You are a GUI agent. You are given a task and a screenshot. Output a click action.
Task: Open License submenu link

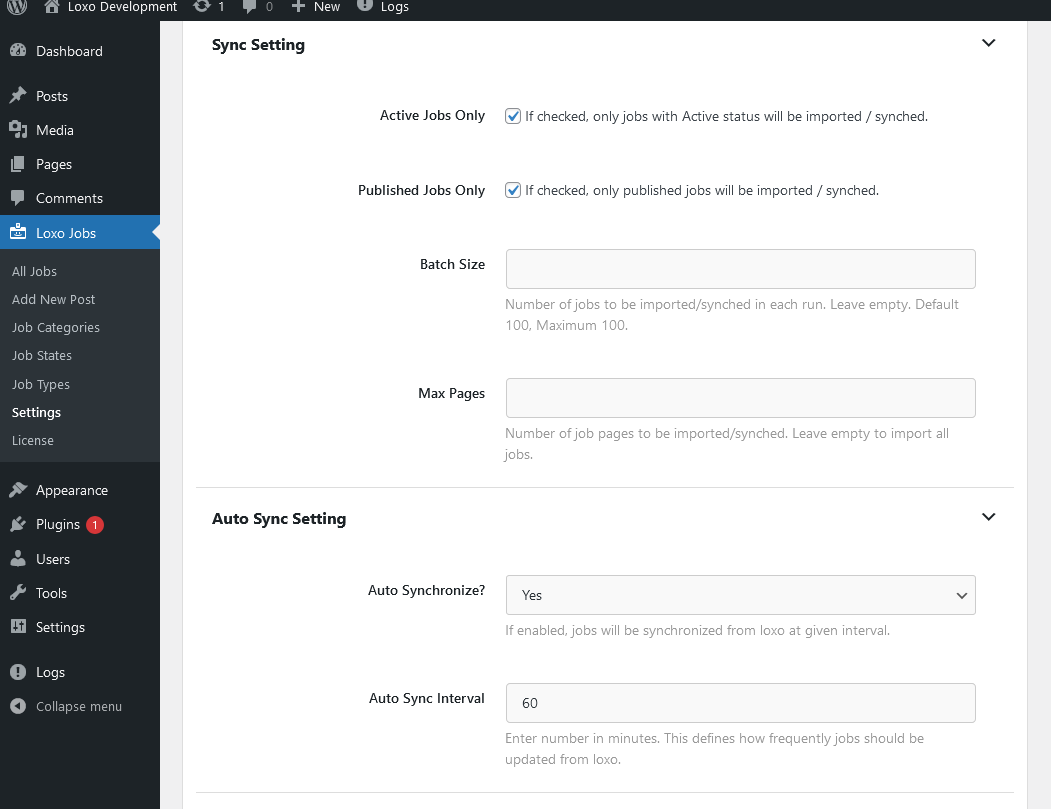click(33, 440)
